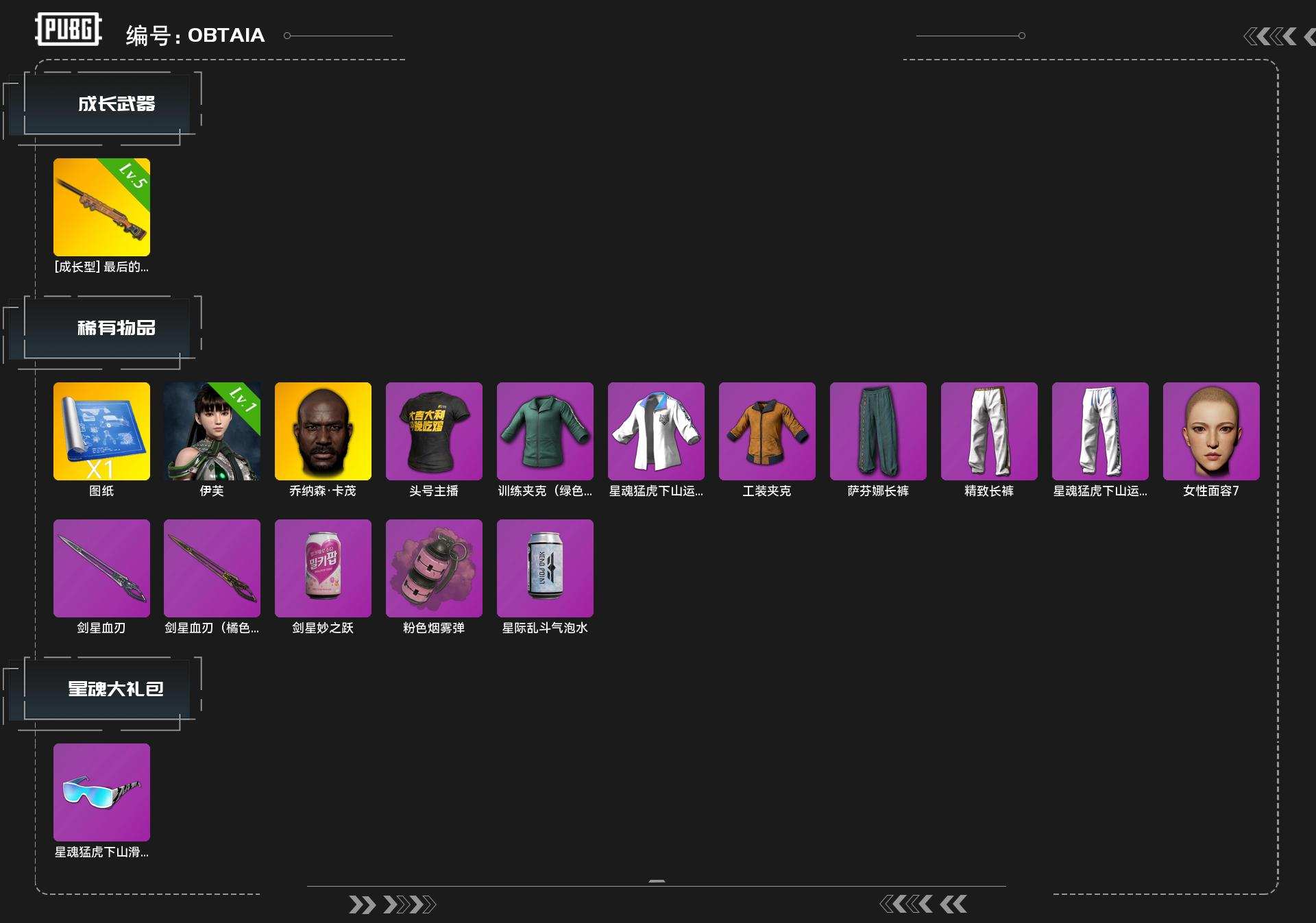The image size is (1316, 923).
Task: Click the 粉色烟雾弹 label text
Action: (x=434, y=628)
